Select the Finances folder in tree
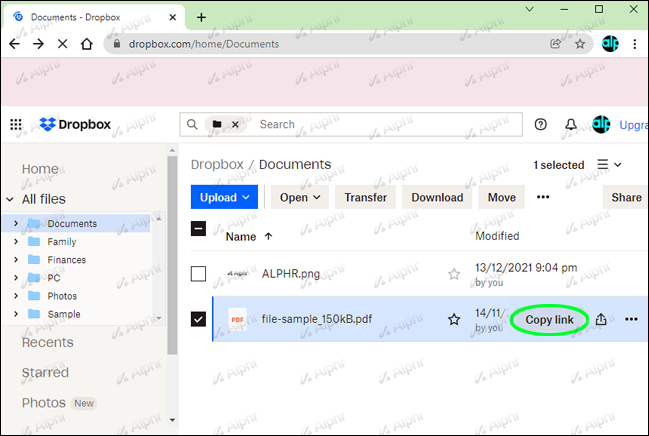This screenshot has height=436, width=649. [x=67, y=260]
